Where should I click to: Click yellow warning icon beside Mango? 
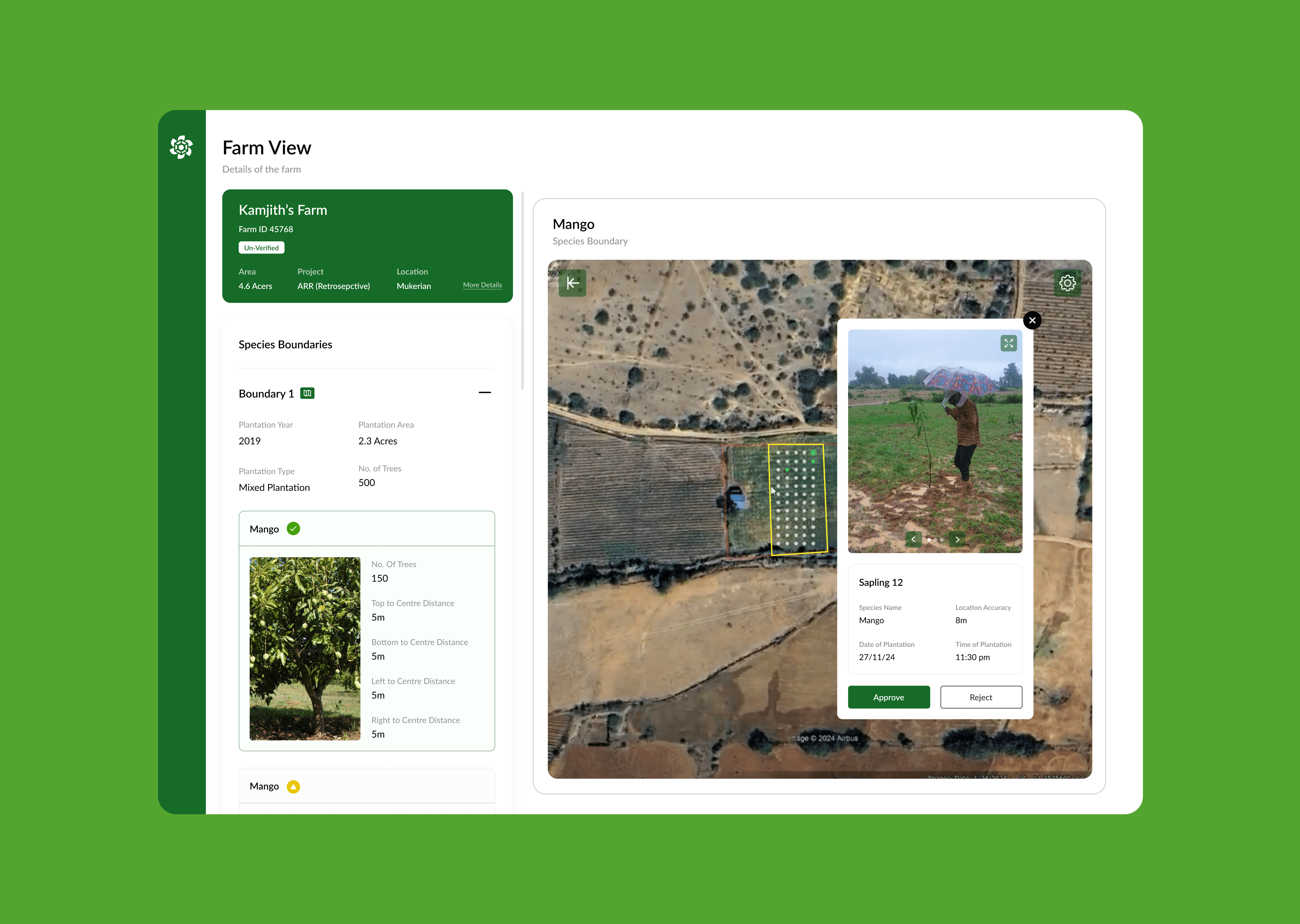tap(293, 786)
